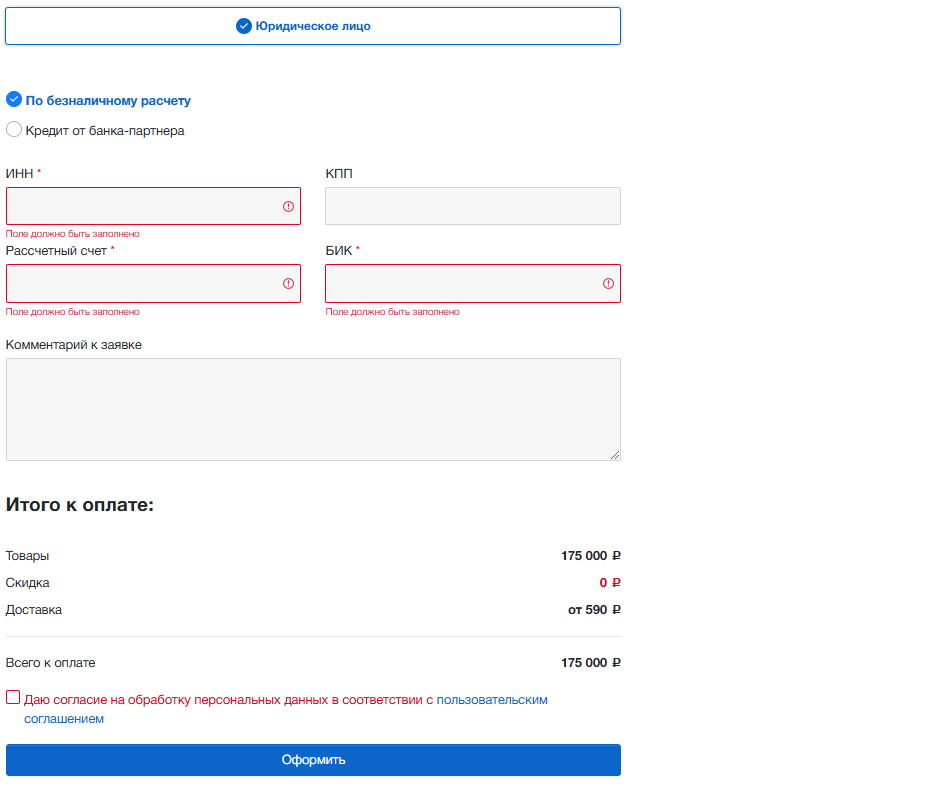Screen dimensions: 948x786
Task: Click the Товары amount 175 000 ₽
Action: pos(591,556)
